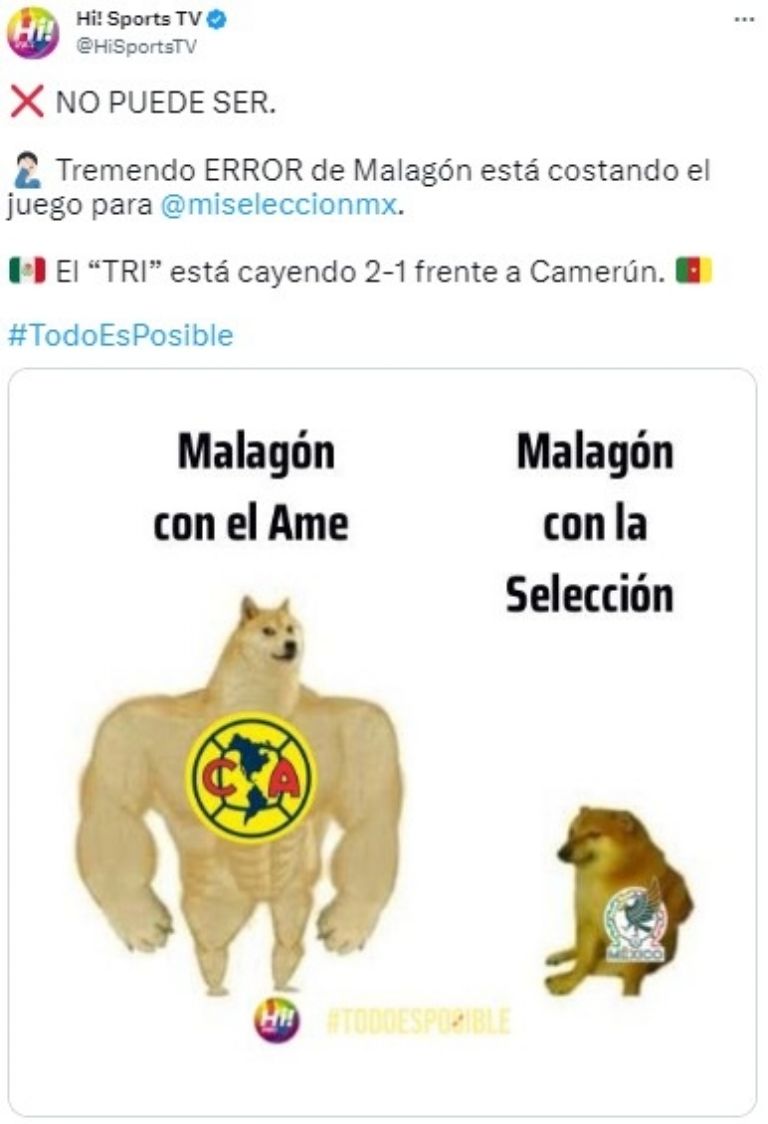This screenshot has height=1124, width=768.
Task: Click the 'NO PUEDE SER.' tweet text
Action: [x=166, y=103]
